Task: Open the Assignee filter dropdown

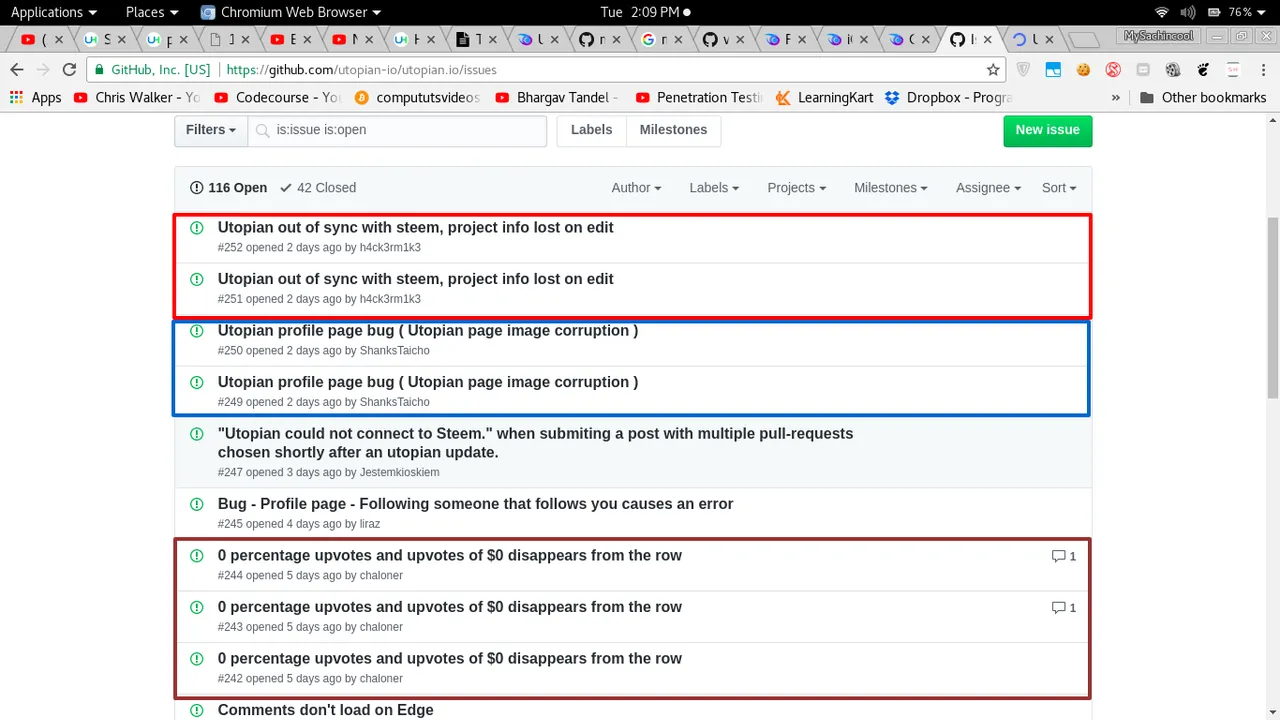Action: coord(988,188)
